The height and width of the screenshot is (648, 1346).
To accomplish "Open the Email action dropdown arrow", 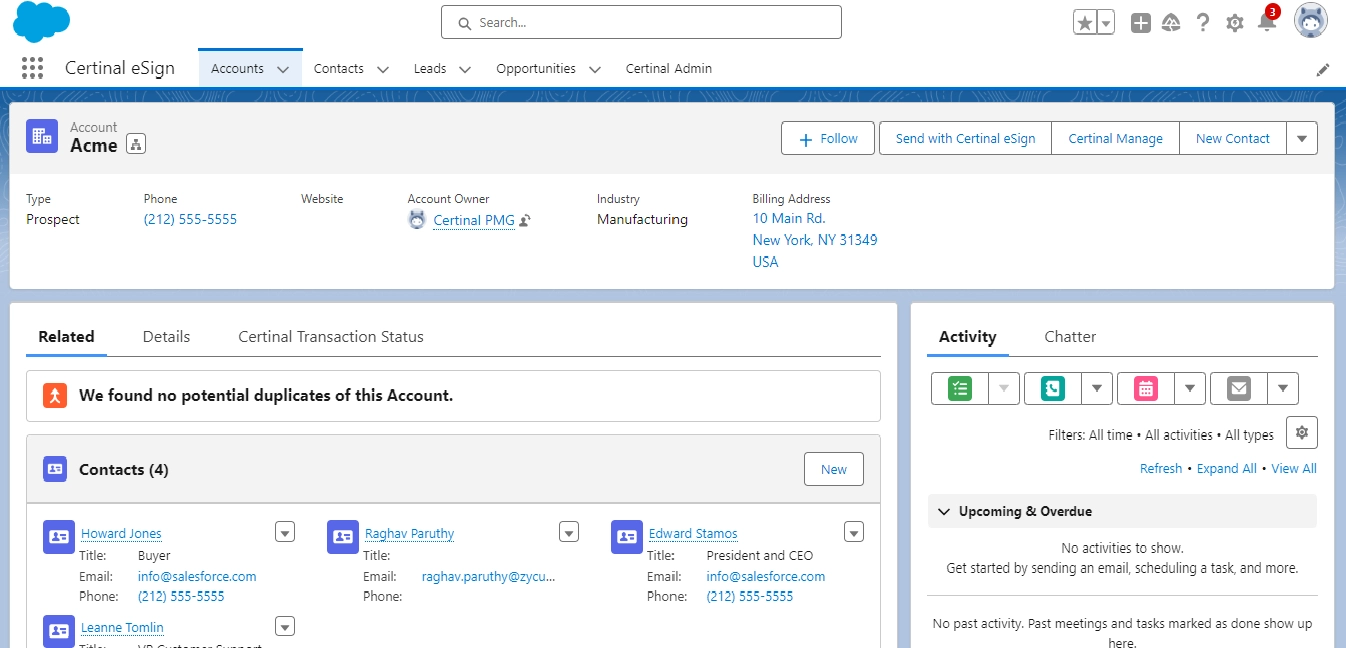I will coord(1283,388).
